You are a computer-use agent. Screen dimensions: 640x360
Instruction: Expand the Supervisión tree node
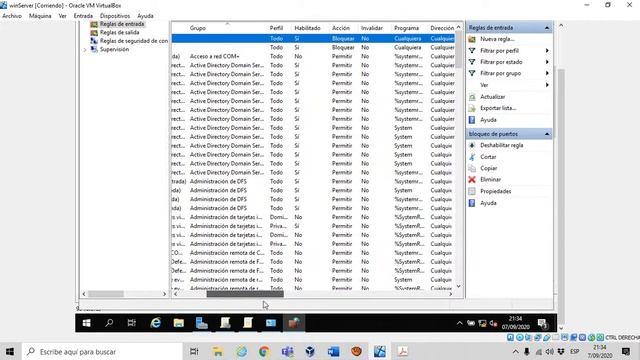click(85, 50)
